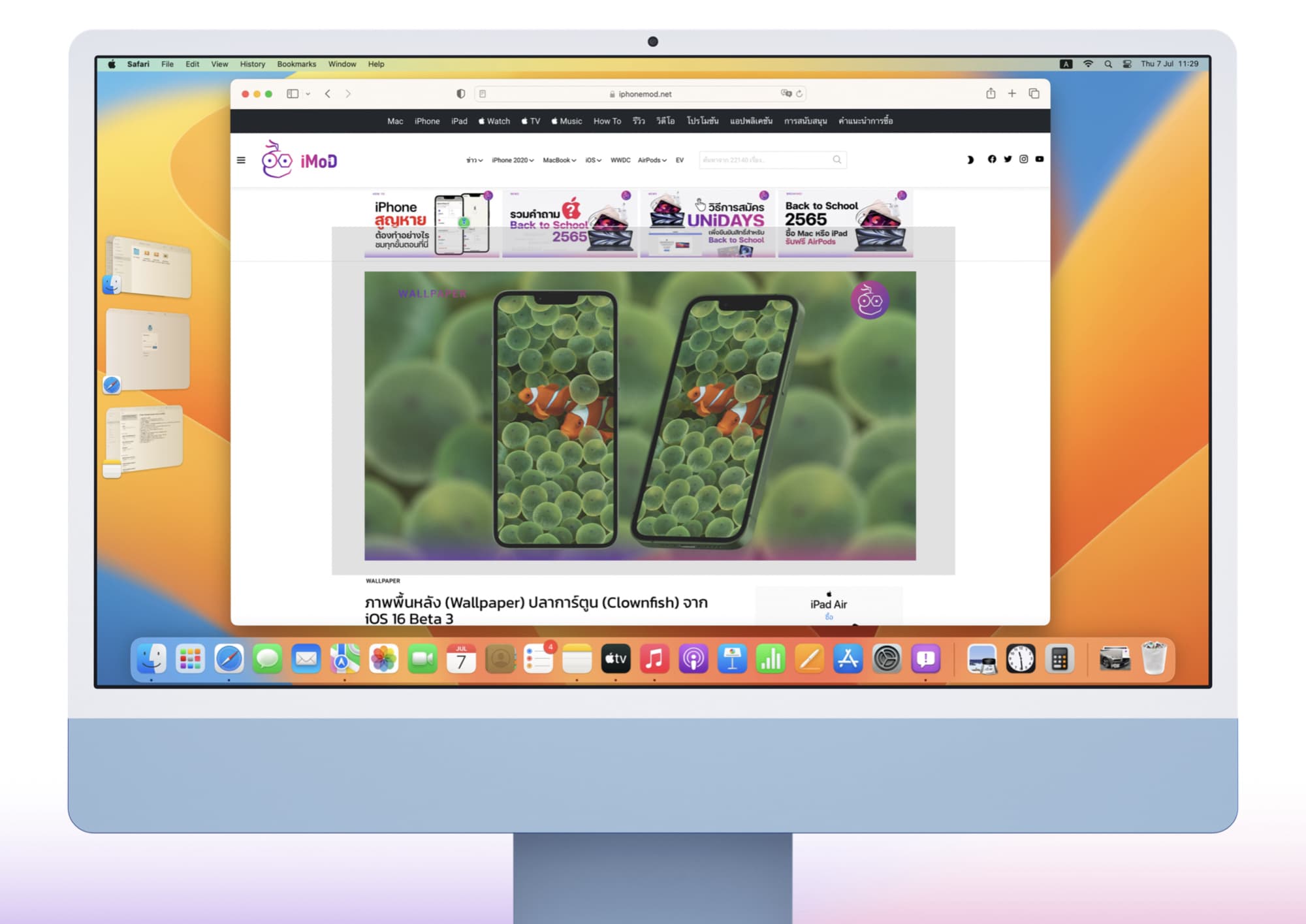Open a new Safari tab
Viewport: 1306px width, 924px height.
tap(1012, 93)
